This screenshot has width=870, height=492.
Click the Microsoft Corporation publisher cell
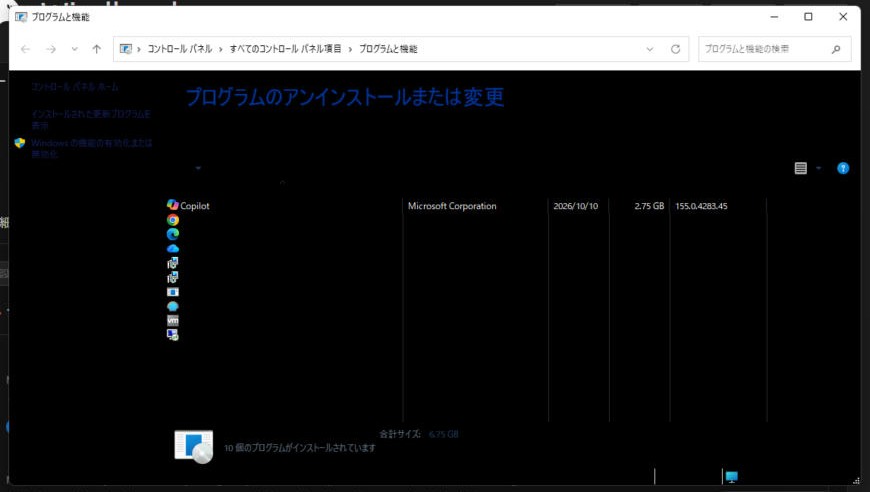tap(452, 206)
